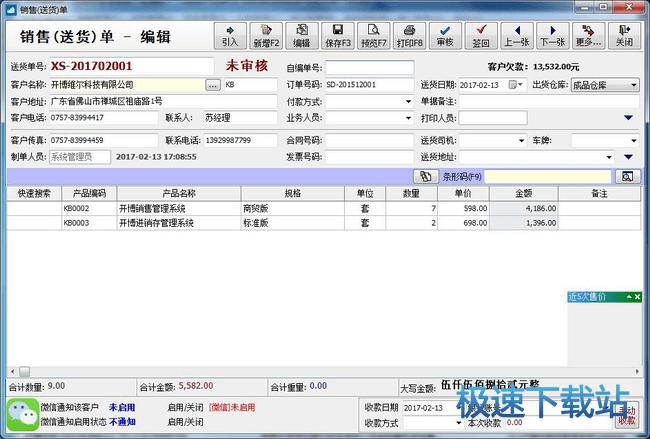
Task: Open the 送货日期 date picker dropdown
Action: [520, 85]
